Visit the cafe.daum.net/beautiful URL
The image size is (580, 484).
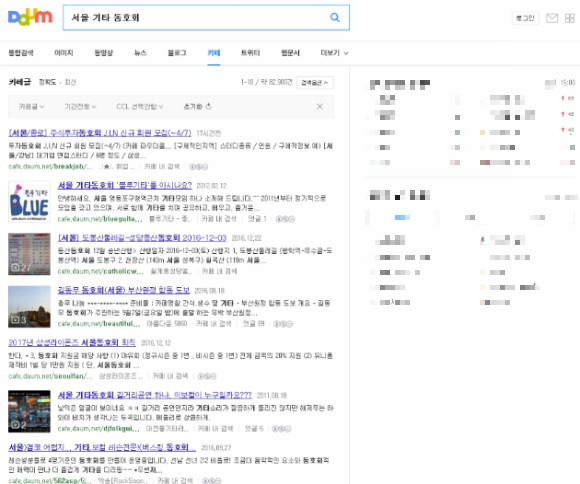pyautogui.click(x=99, y=324)
